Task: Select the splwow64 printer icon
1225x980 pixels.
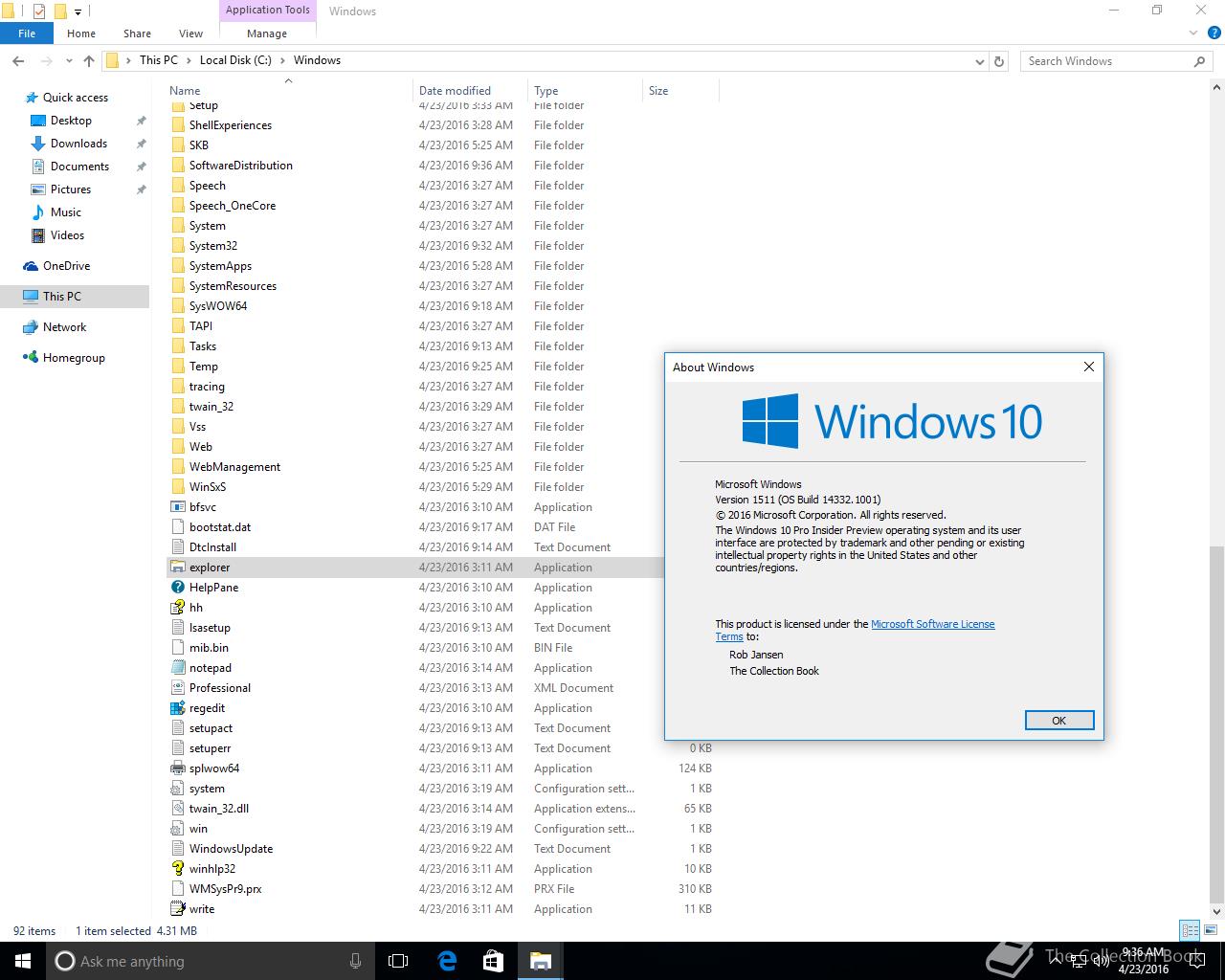Action: tap(177, 768)
